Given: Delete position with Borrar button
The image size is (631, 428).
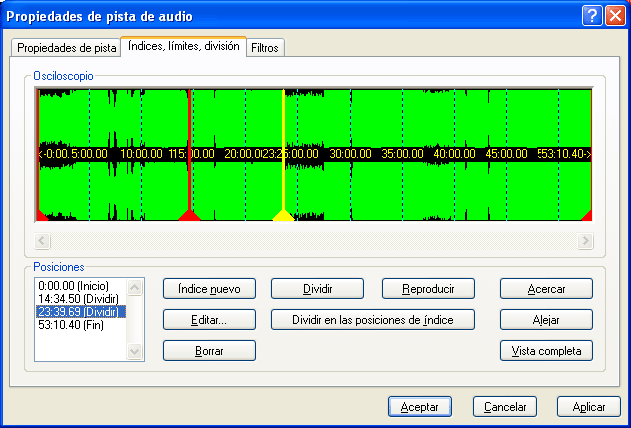Looking at the screenshot, I should 209,350.
